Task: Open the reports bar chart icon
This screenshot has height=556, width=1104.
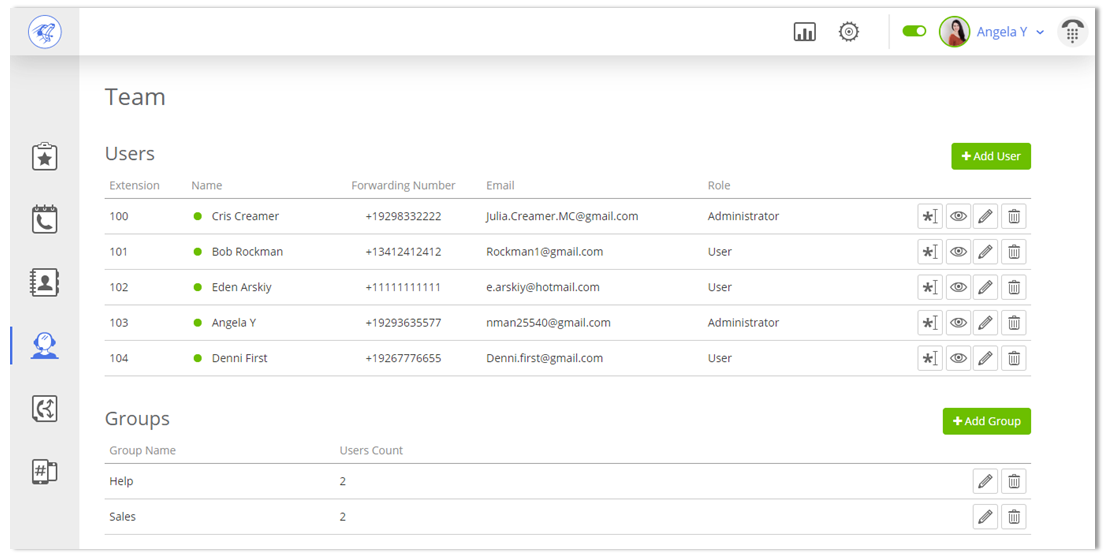Action: (x=804, y=32)
